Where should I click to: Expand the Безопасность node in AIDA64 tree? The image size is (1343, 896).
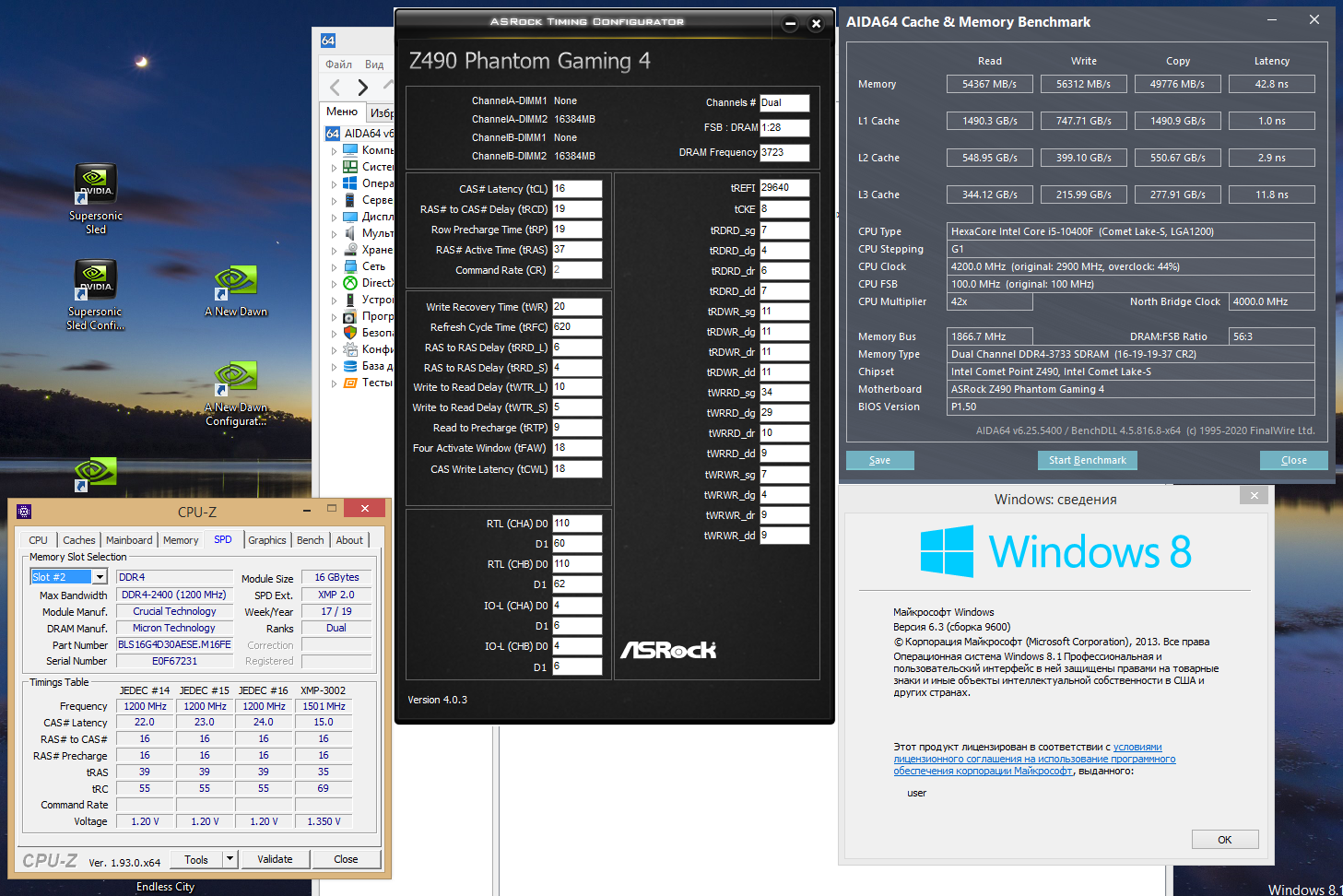click(334, 333)
